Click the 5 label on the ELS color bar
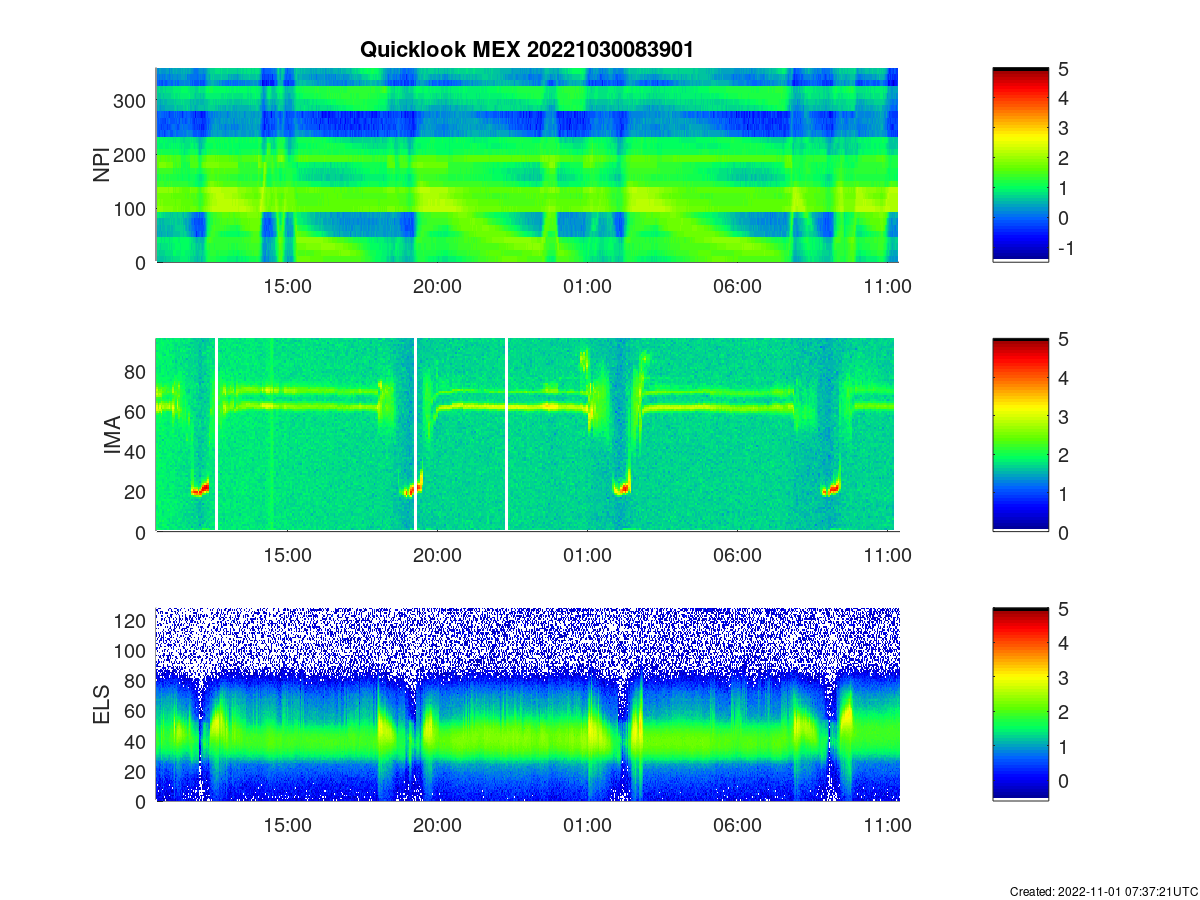Screen dimensions: 1200x900 coord(1064,609)
